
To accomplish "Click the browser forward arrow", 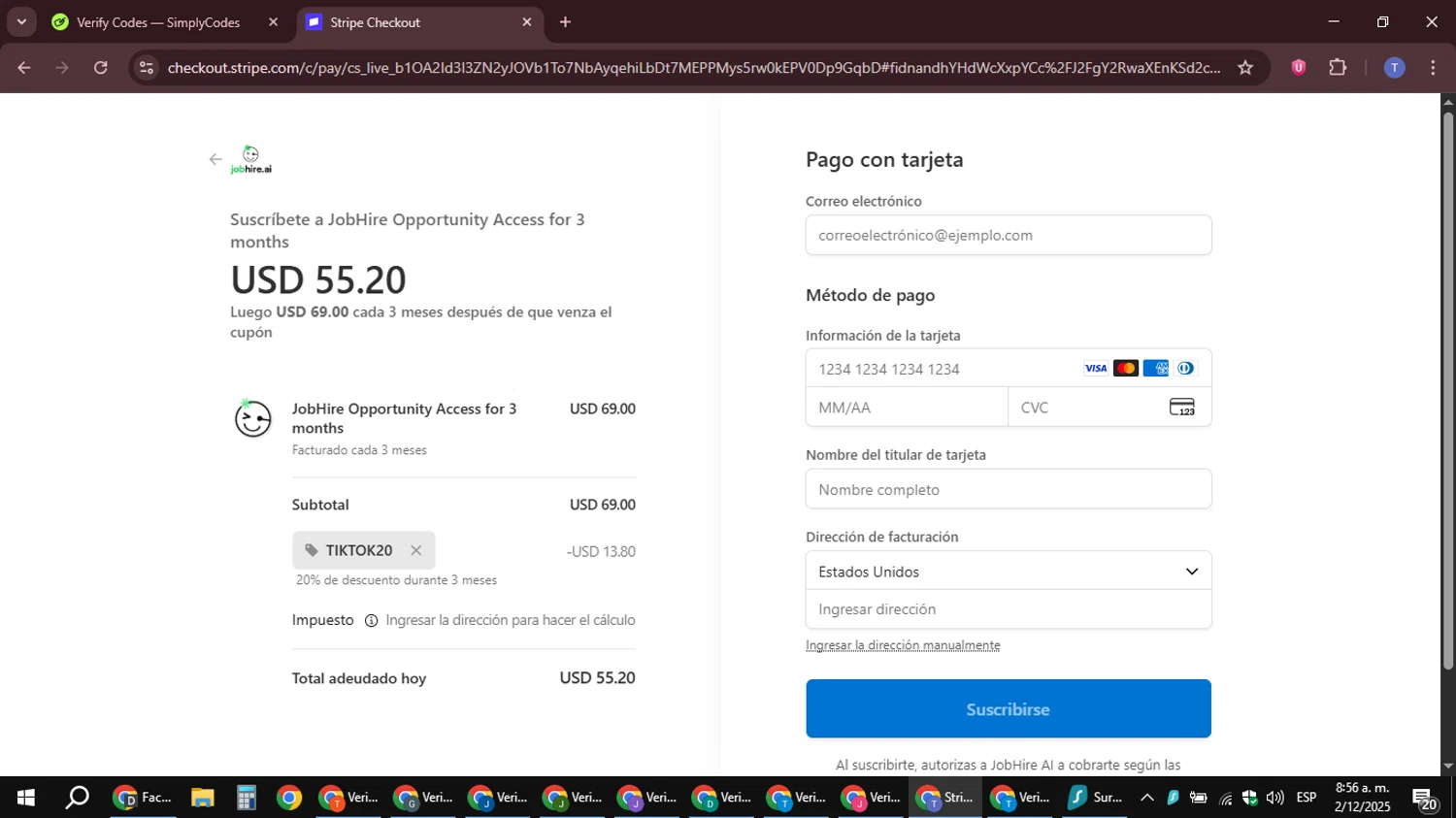I will [62, 67].
